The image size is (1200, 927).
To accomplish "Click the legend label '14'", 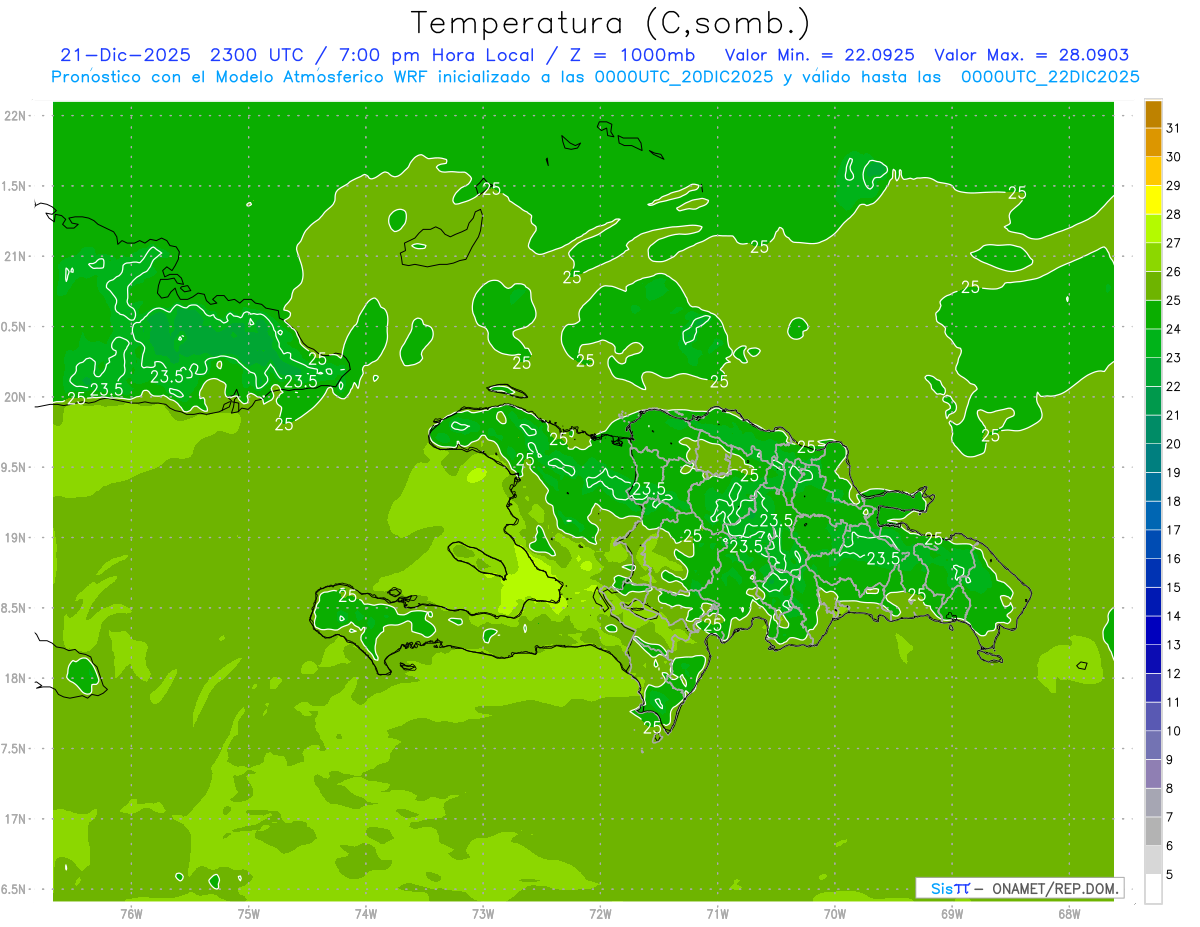I will (1173, 616).
